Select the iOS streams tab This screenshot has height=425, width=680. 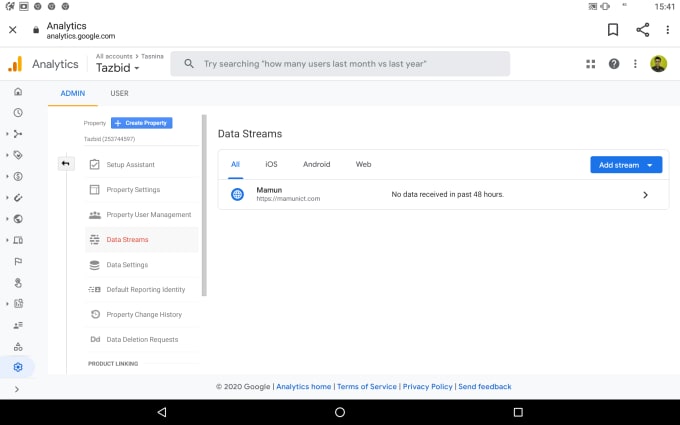(271, 164)
